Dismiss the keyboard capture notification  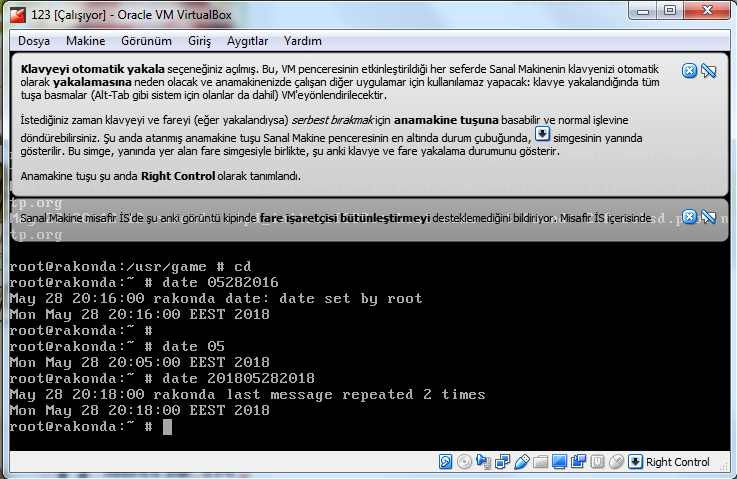pyautogui.click(x=689, y=71)
